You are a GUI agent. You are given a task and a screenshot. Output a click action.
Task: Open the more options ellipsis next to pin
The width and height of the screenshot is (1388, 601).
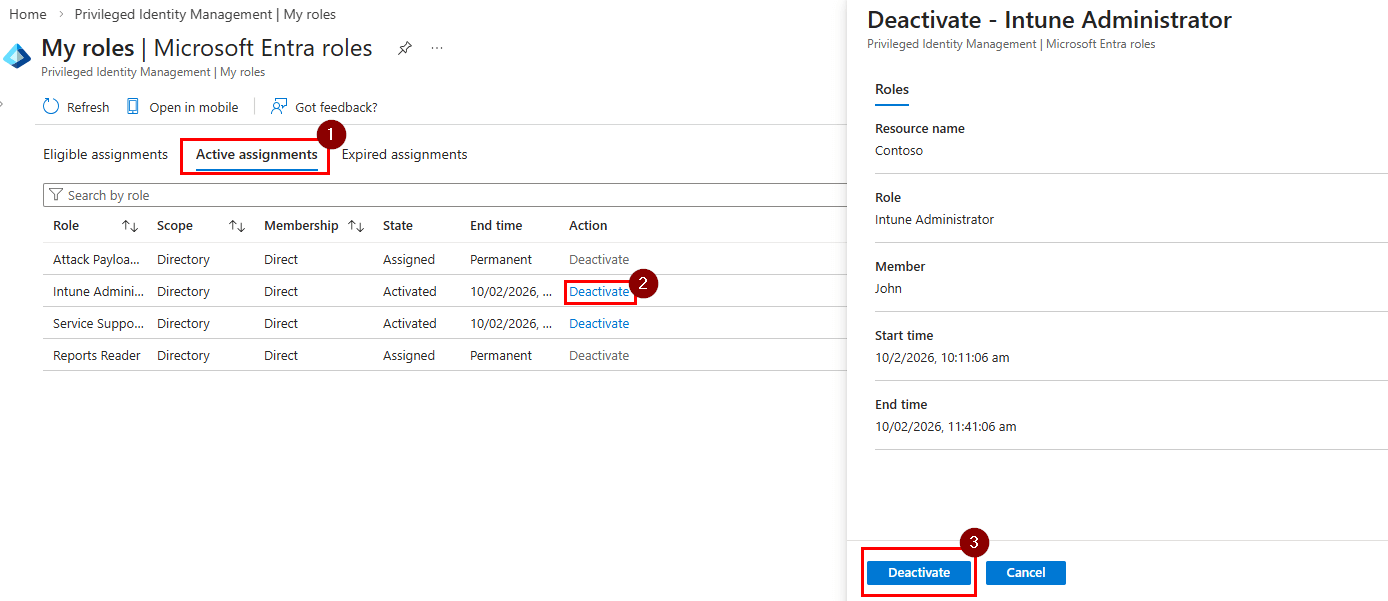pyautogui.click(x=436, y=47)
